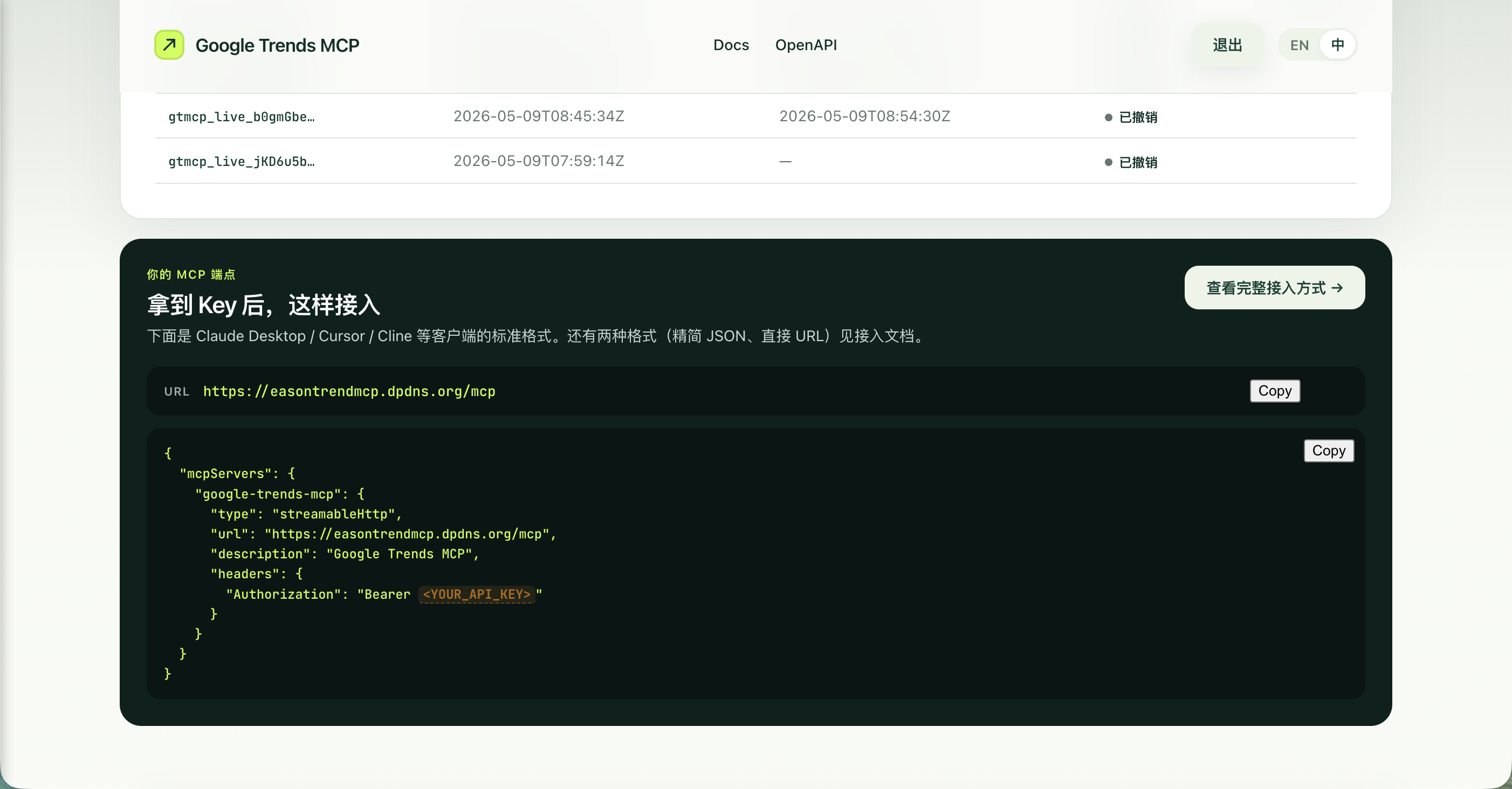Switch language to 中

[x=1338, y=45]
